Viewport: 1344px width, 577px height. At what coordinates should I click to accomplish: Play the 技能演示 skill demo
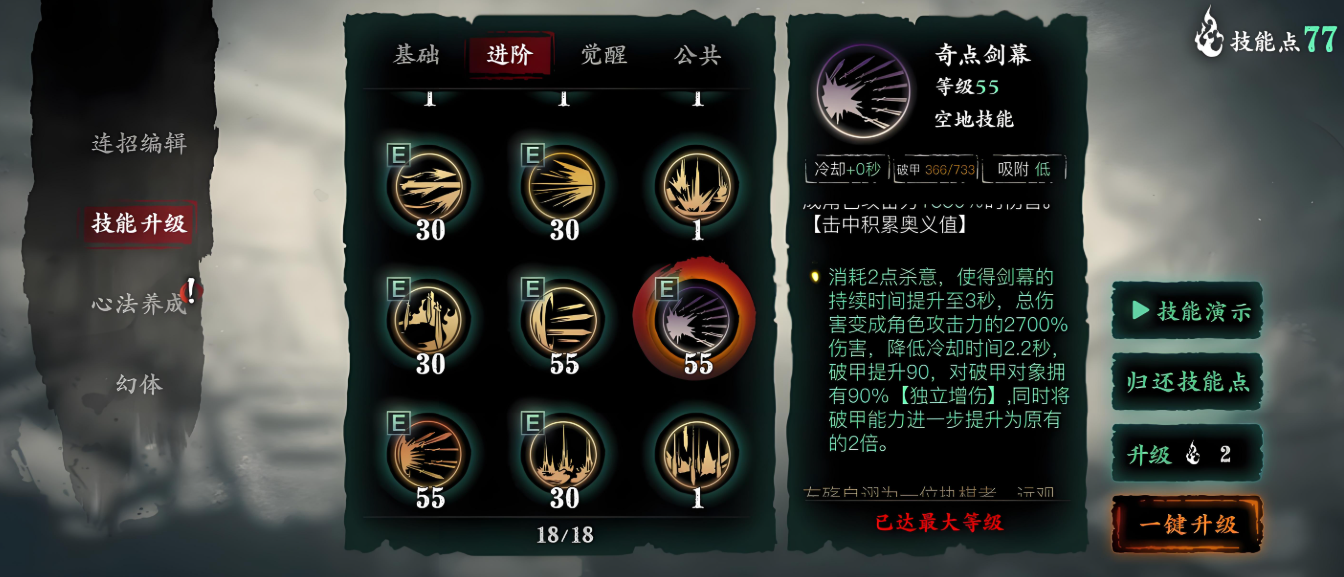point(1188,311)
